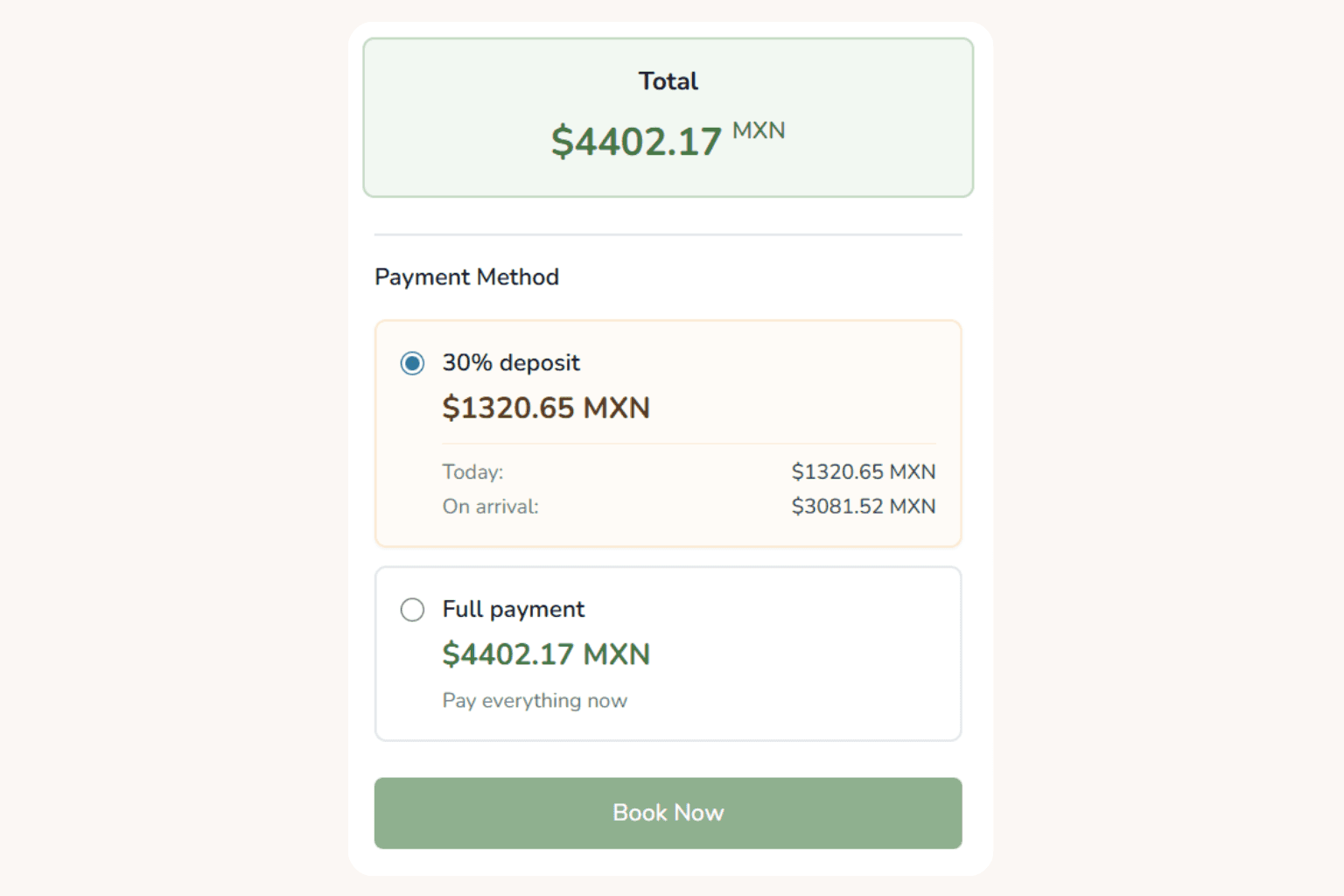Click the divider line above Payment Method
This screenshot has height=896, width=1344.
[x=668, y=234]
